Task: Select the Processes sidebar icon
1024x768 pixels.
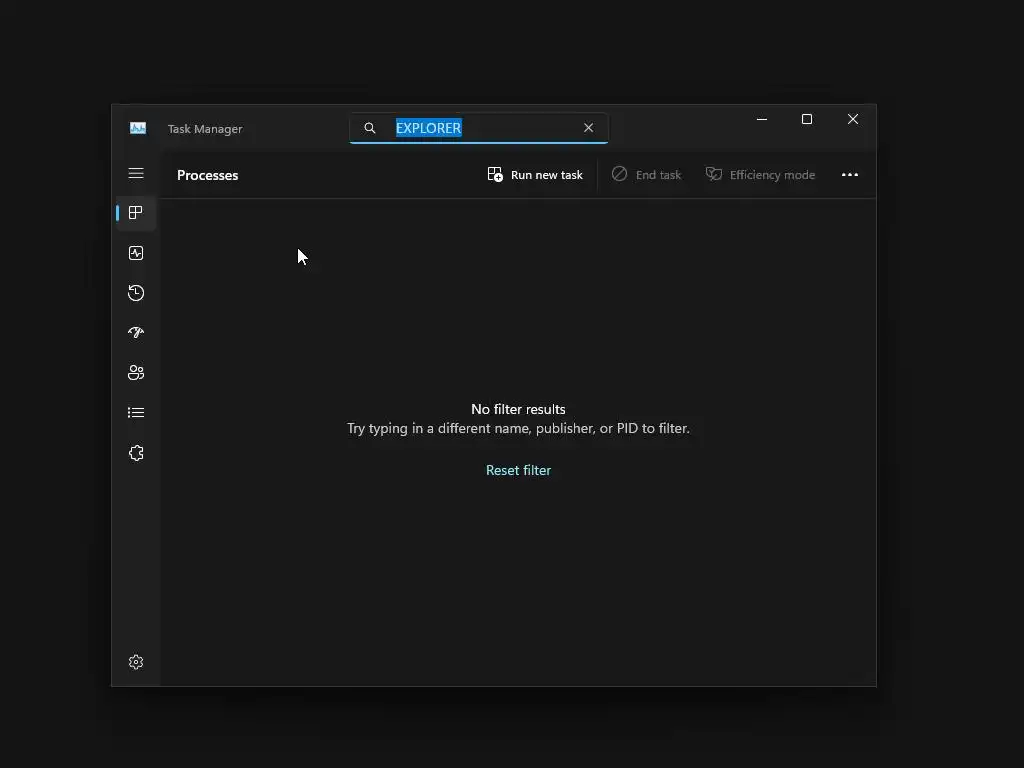Action: [x=136, y=213]
